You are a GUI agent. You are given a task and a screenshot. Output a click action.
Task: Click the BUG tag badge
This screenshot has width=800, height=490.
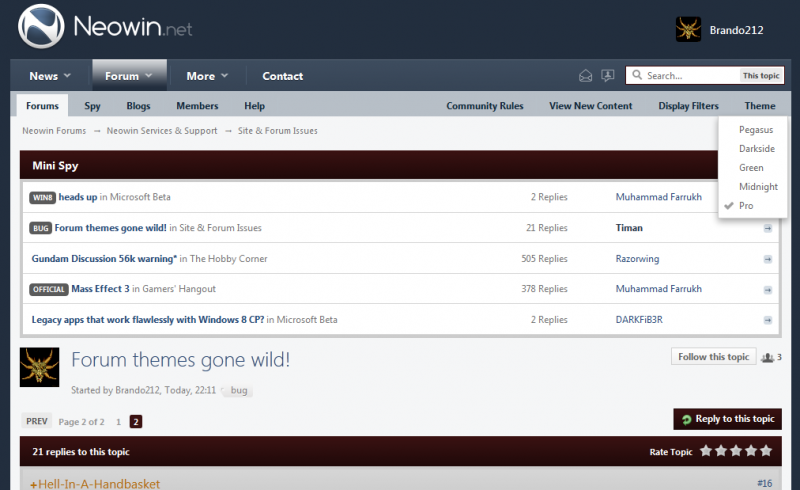coord(40,228)
